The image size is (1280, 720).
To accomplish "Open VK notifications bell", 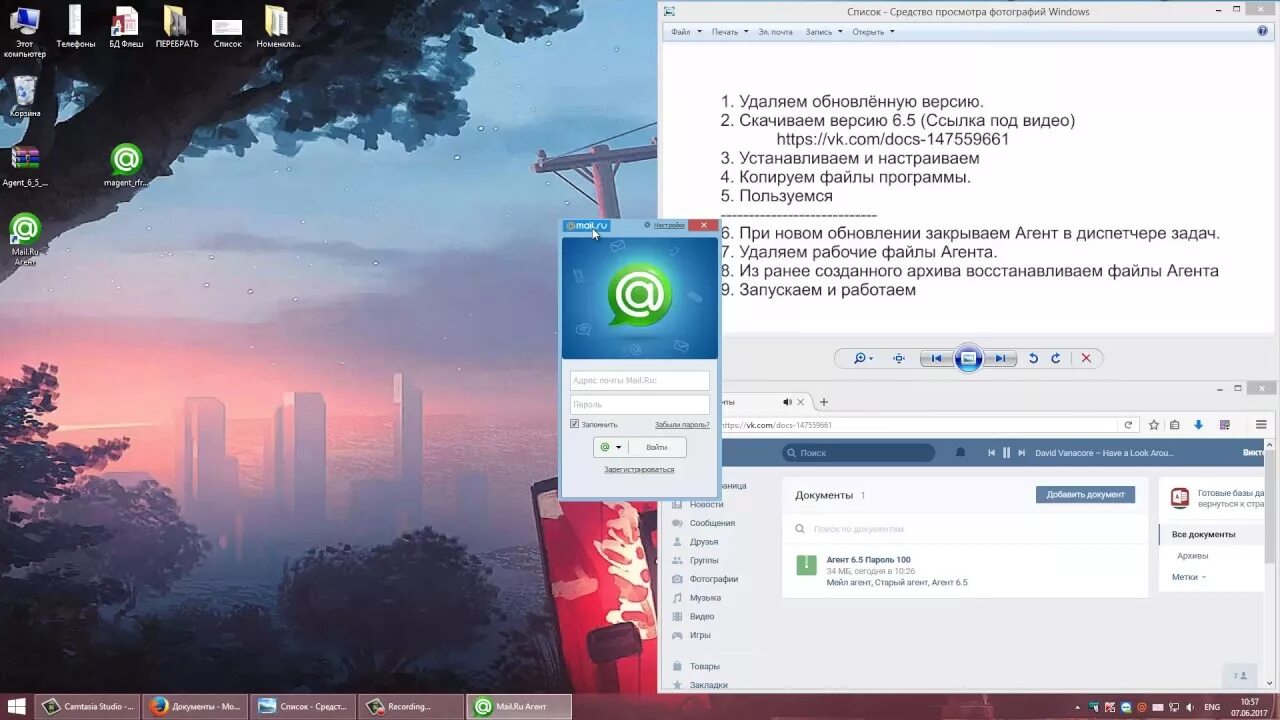I will [x=961, y=453].
